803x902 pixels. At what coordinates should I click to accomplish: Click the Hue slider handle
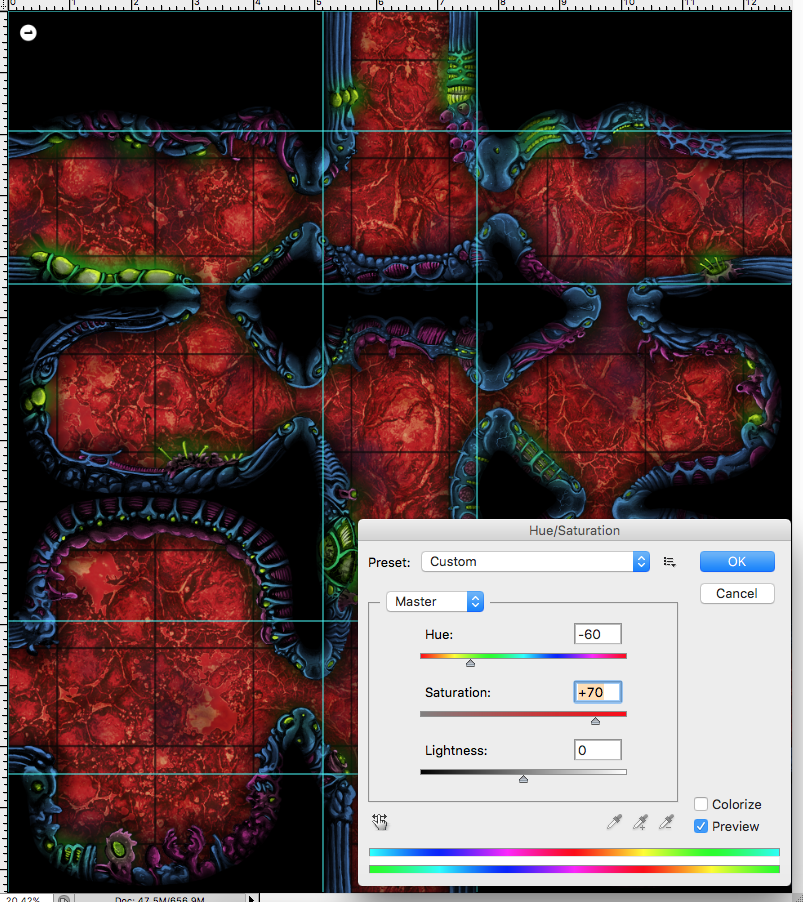click(x=470, y=663)
